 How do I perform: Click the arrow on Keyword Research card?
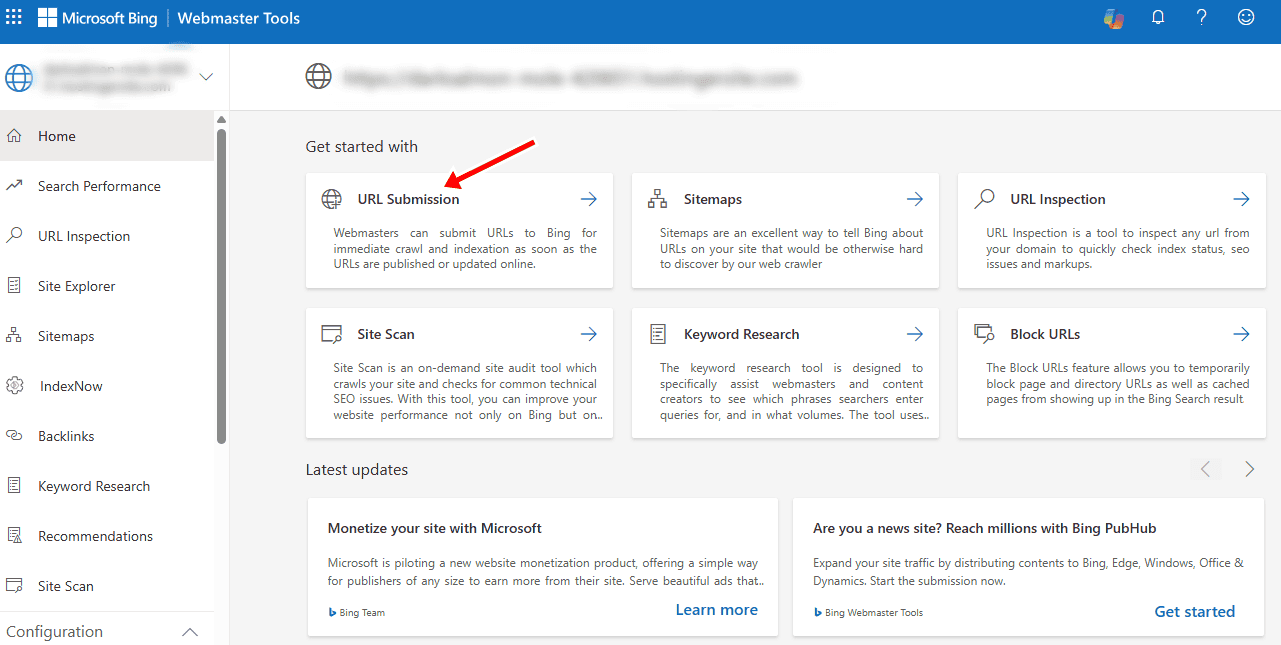click(915, 334)
